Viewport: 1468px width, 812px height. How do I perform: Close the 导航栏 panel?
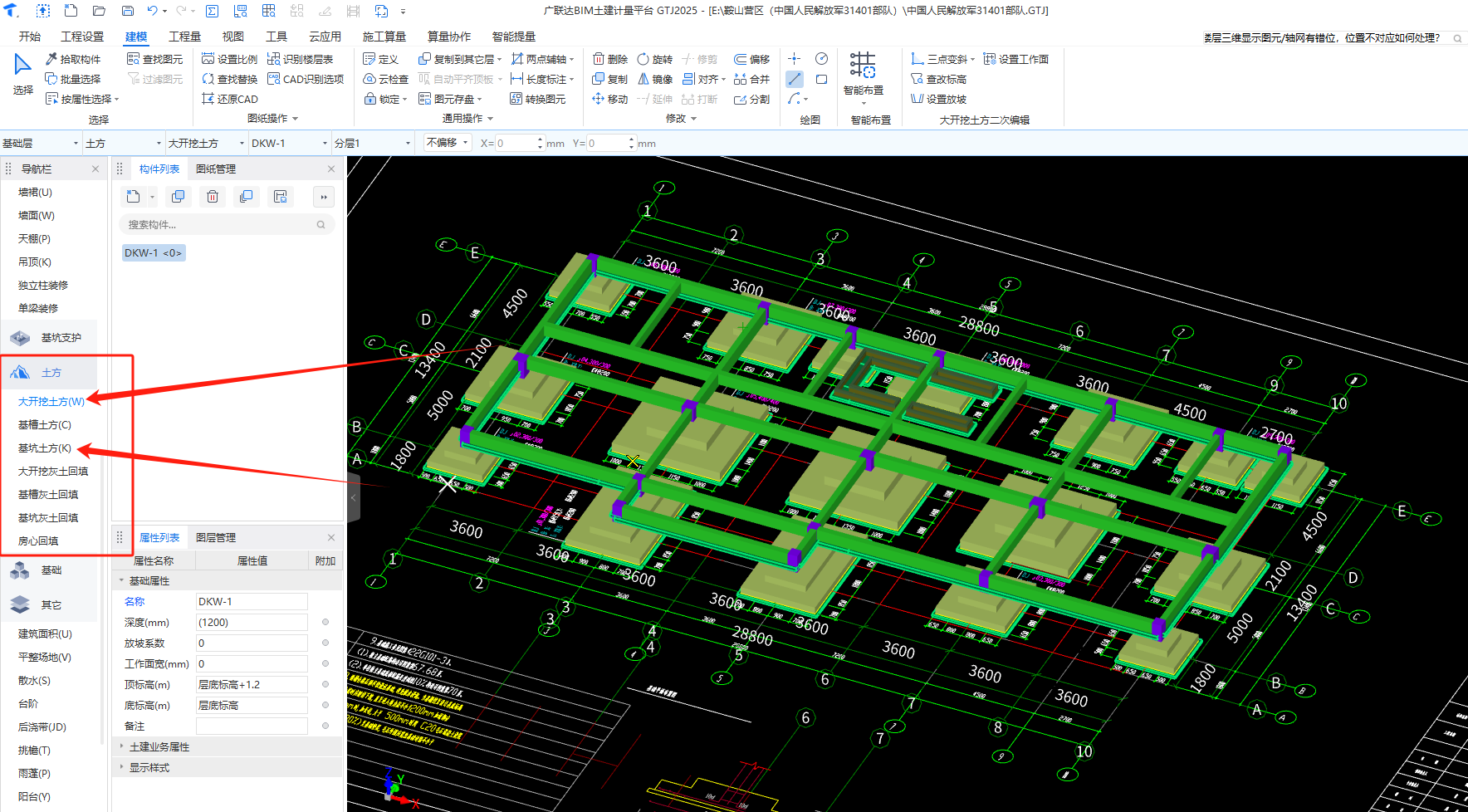click(95, 169)
